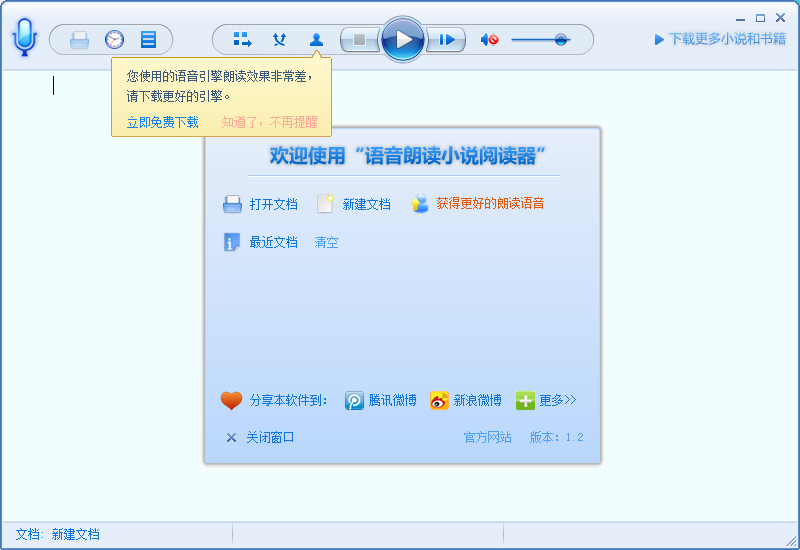Click the blocks-with-arrow toolbar icon

pyautogui.click(x=242, y=39)
